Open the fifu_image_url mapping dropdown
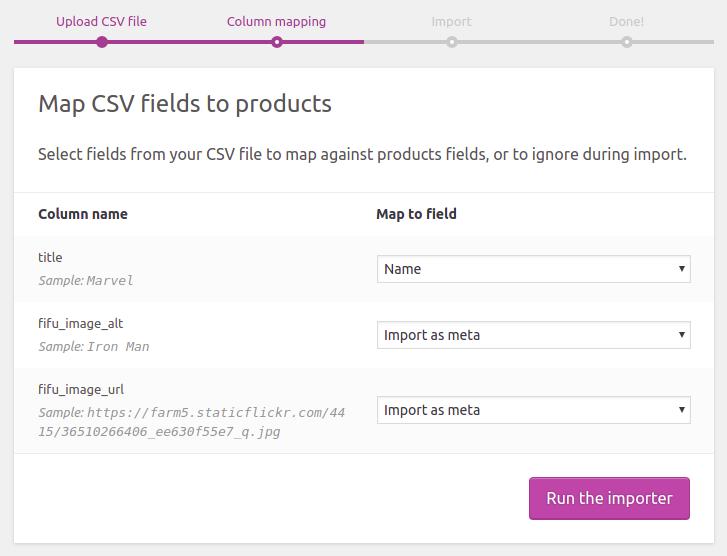This screenshot has width=727, height=556. coord(533,410)
